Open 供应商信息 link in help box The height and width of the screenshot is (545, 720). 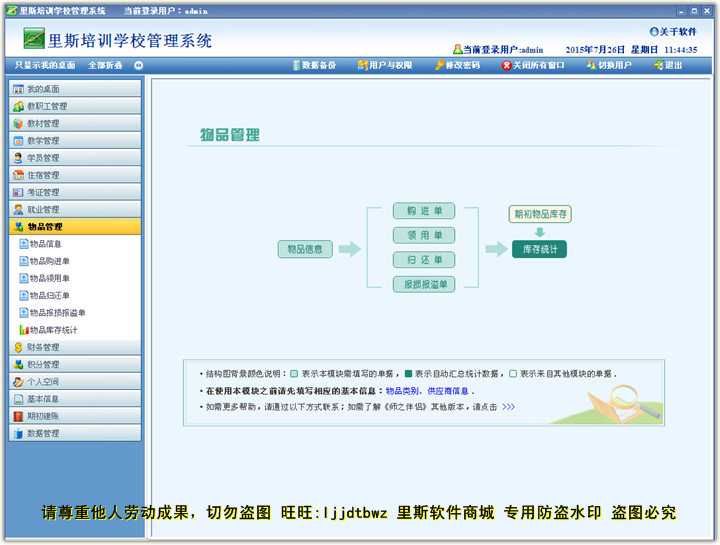click(x=448, y=391)
